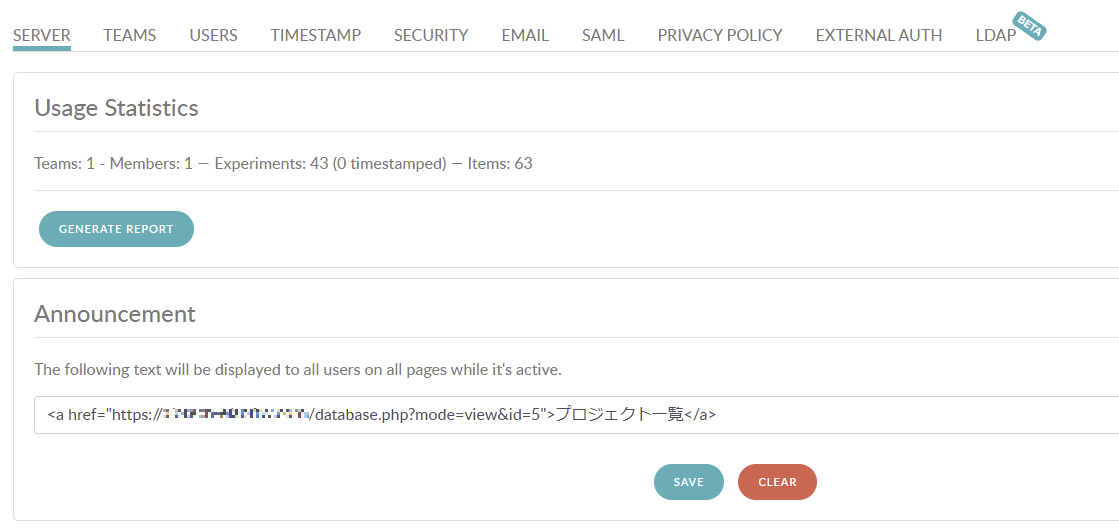Viewport: 1119px width, 531px height.
Task: Select the SECURITY tab
Action: pyautogui.click(x=431, y=35)
